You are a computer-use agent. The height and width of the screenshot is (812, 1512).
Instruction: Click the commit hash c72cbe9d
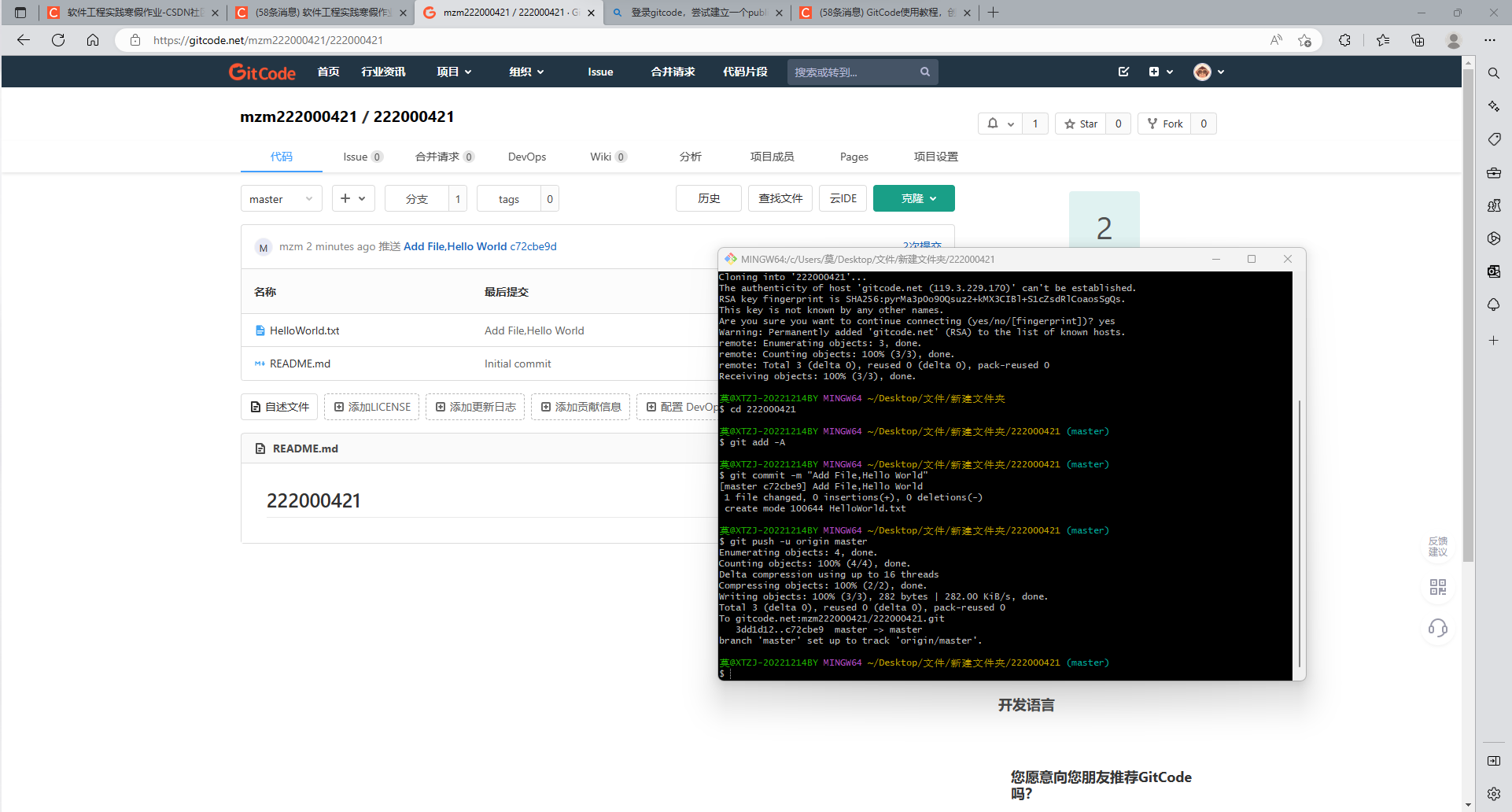pyautogui.click(x=533, y=246)
